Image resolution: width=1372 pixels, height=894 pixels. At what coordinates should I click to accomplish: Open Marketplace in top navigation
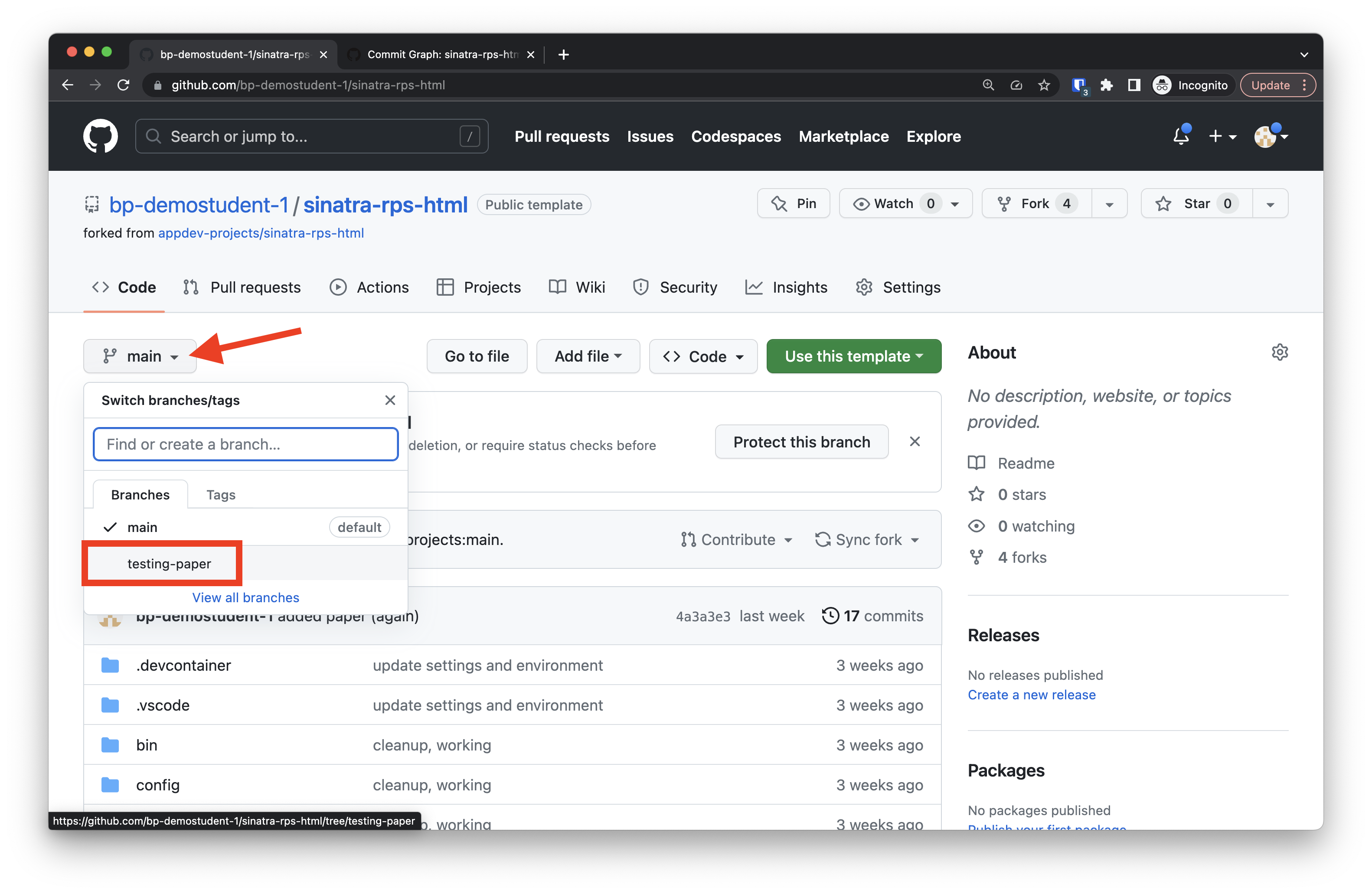pyautogui.click(x=843, y=136)
